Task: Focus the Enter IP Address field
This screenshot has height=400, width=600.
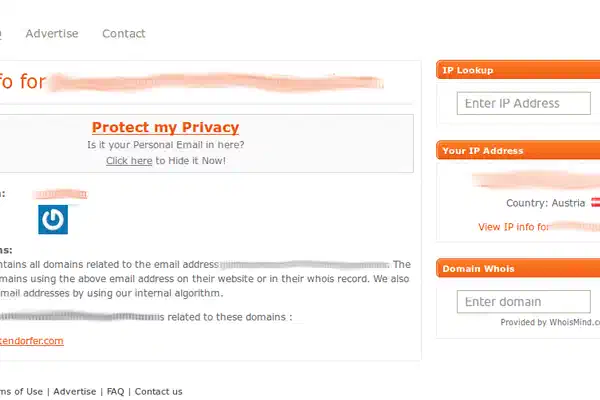Action: pos(523,103)
